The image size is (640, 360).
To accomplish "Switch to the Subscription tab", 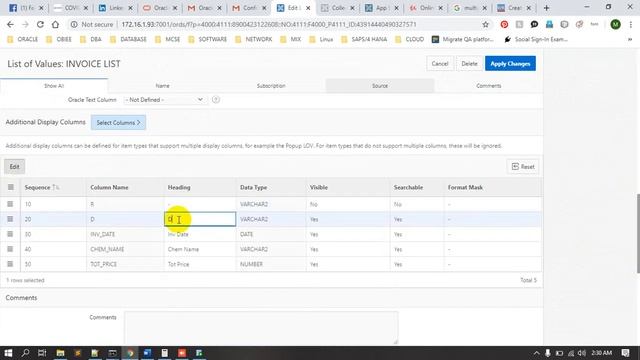I will tap(271, 86).
